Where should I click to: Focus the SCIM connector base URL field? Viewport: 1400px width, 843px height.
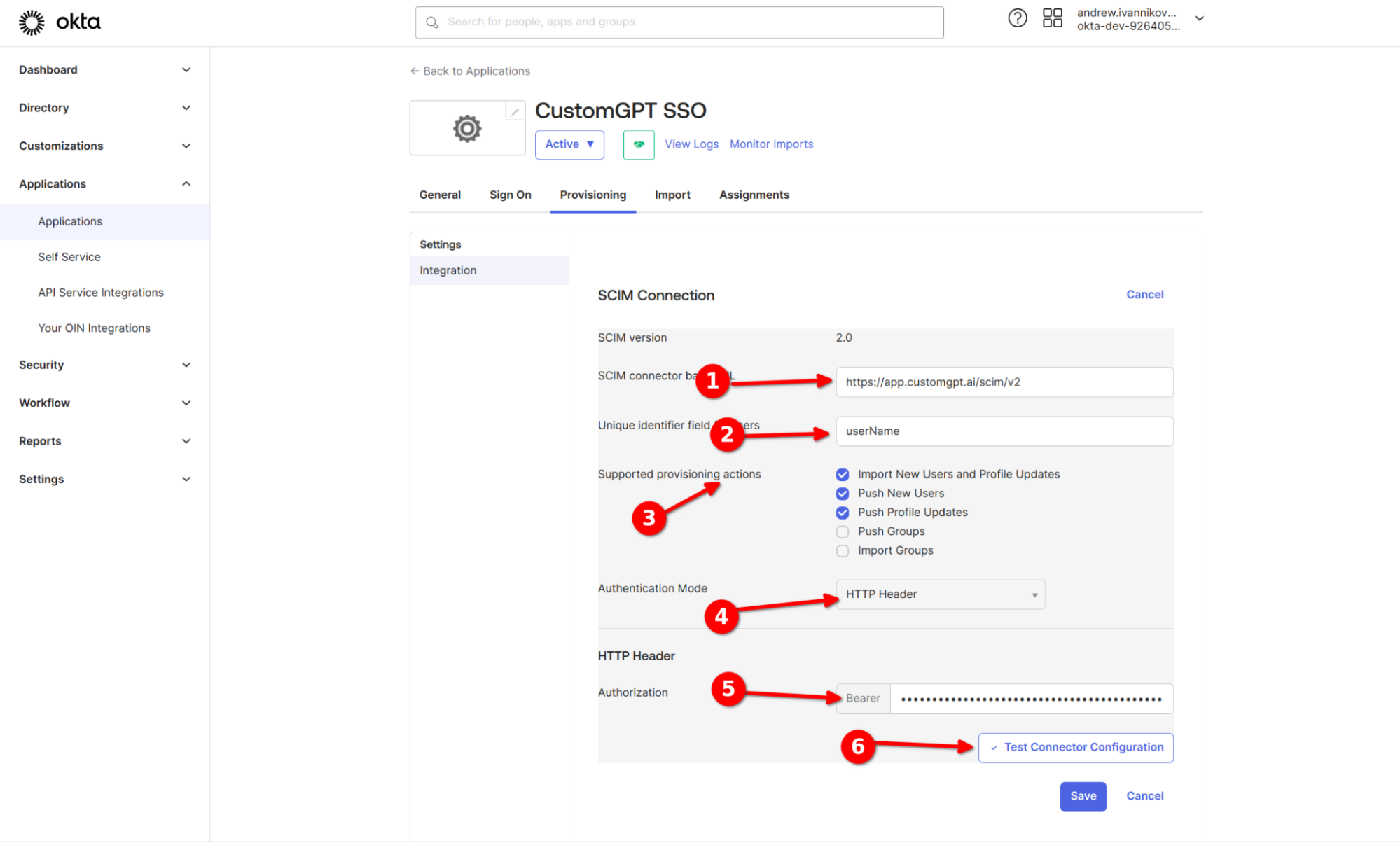pos(1004,382)
